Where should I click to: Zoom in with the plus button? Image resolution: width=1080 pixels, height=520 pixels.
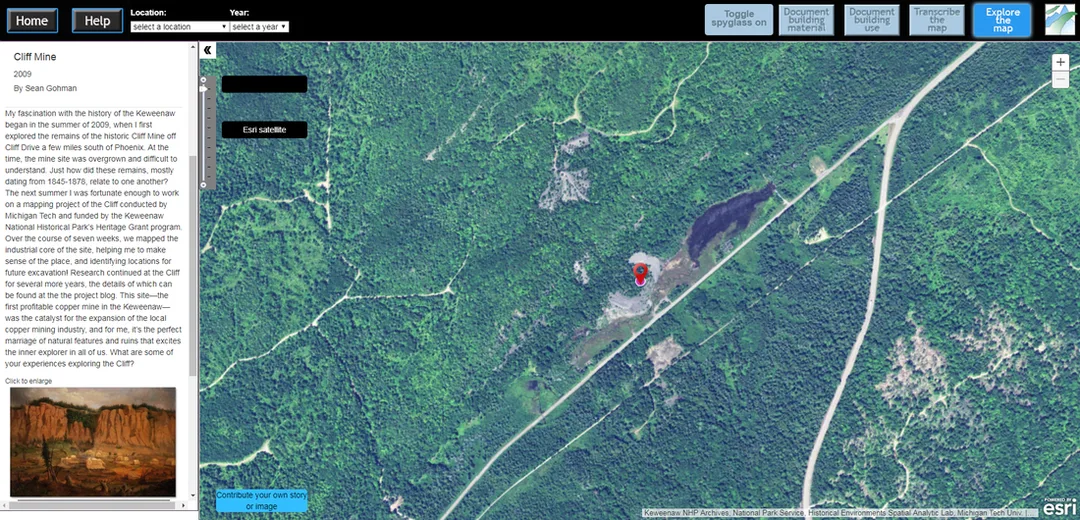(x=1061, y=62)
